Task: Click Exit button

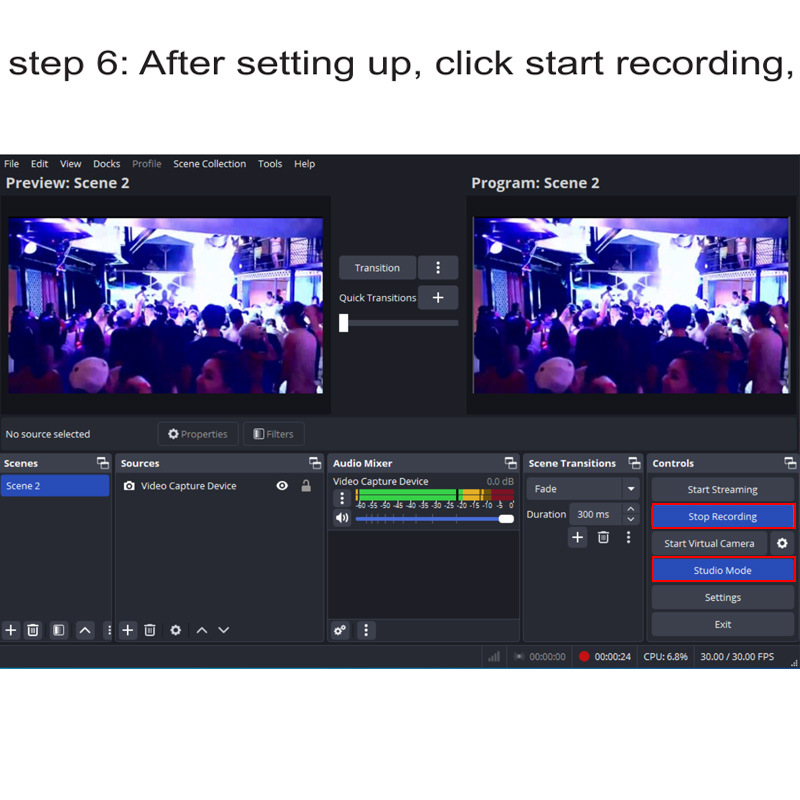Action: pos(722,624)
